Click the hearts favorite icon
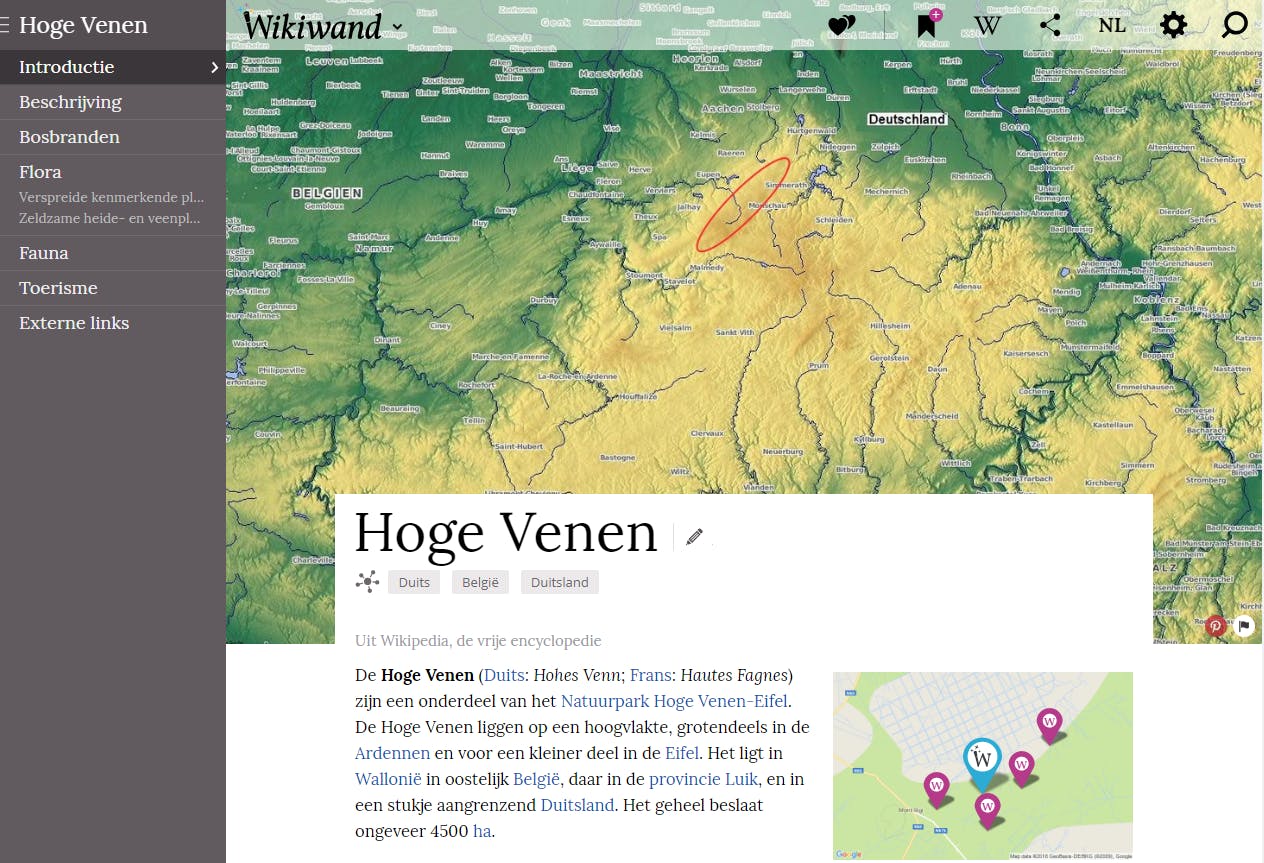This screenshot has width=1264, height=863. pyautogui.click(x=842, y=26)
